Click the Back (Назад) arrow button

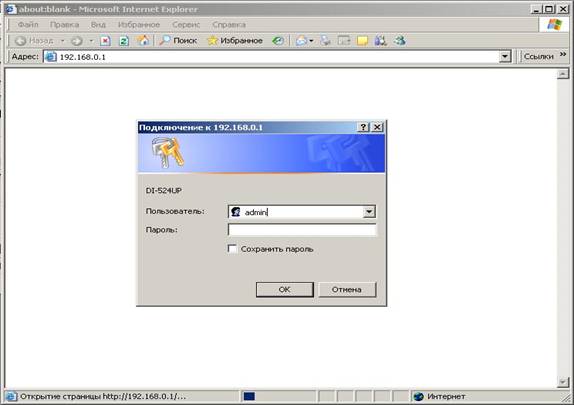tap(35, 41)
